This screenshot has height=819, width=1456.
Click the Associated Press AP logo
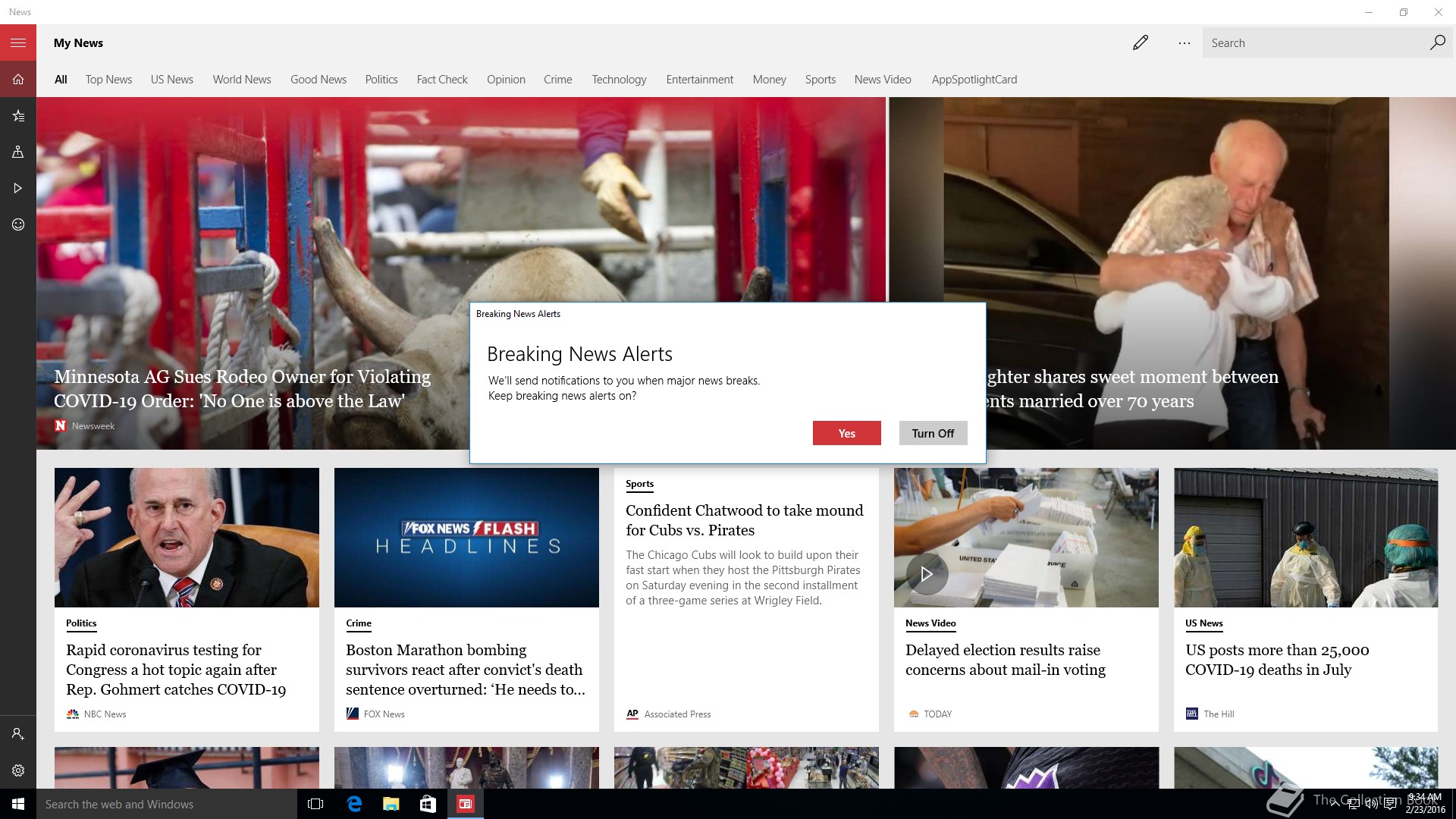click(x=632, y=714)
